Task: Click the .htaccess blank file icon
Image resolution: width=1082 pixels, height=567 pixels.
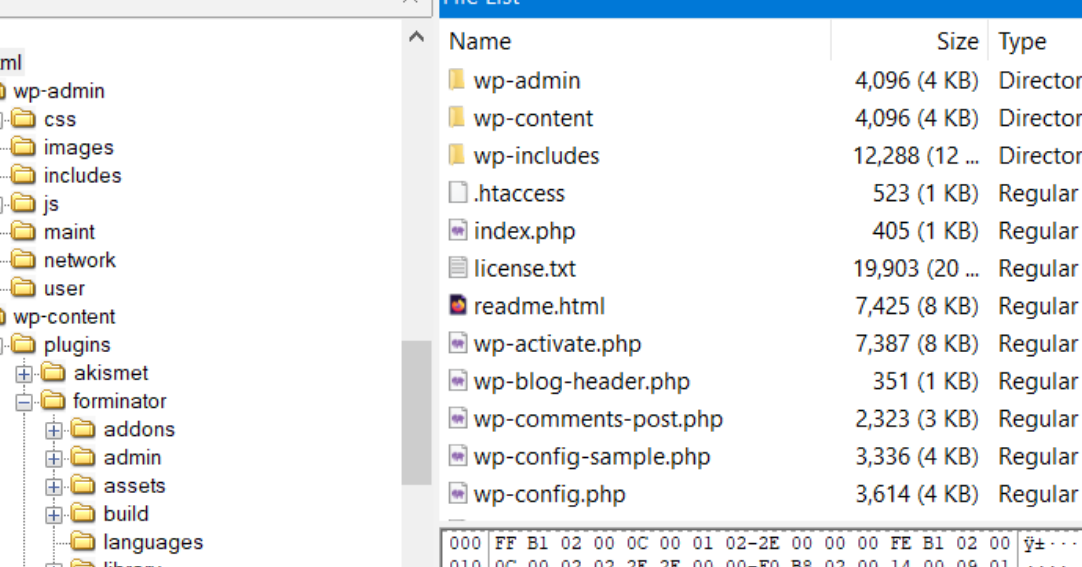Action: tap(458, 192)
